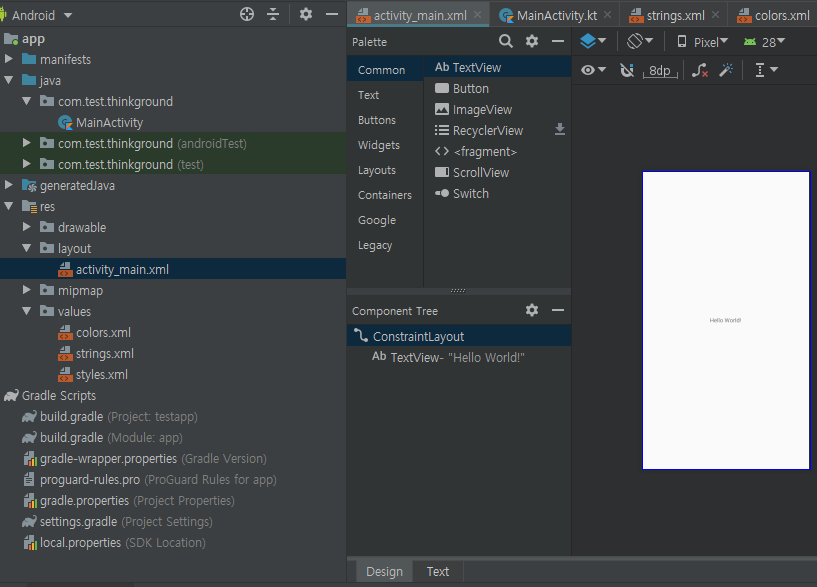The width and height of the screenshot is (817, 587).
Task: Open Component Tree settings gear
Action: [x=531, y=310]
